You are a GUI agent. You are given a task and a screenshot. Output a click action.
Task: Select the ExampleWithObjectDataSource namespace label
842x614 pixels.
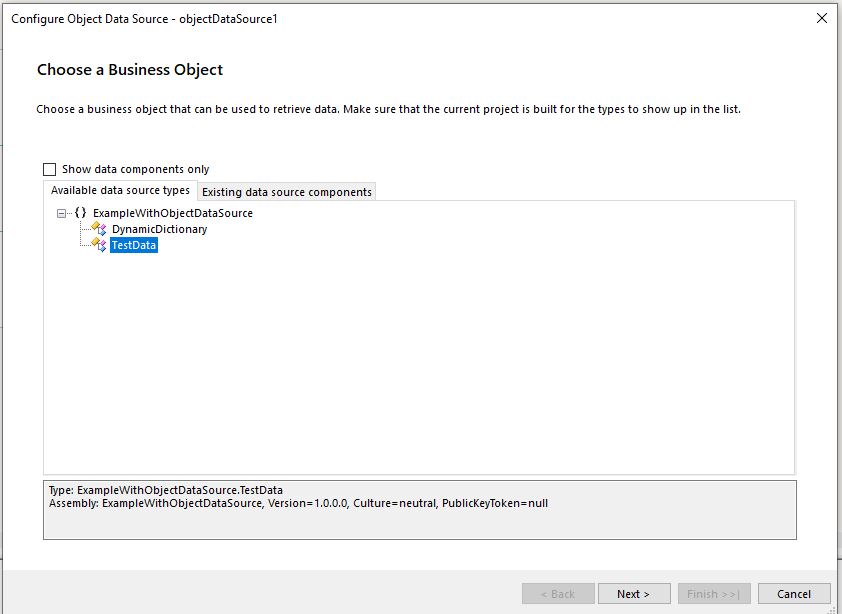pyautogui.click(x=173, y=213)
